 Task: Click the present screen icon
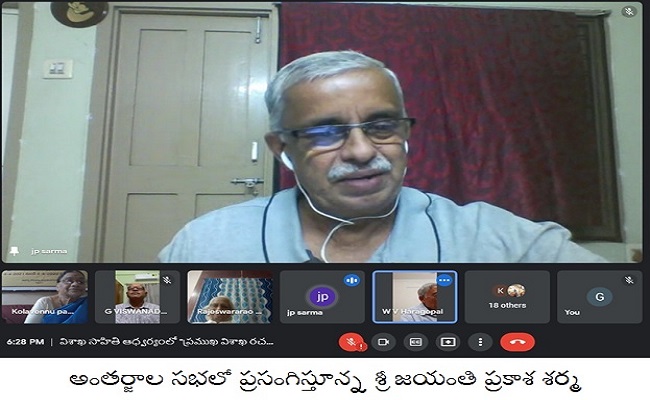[448, 342]
